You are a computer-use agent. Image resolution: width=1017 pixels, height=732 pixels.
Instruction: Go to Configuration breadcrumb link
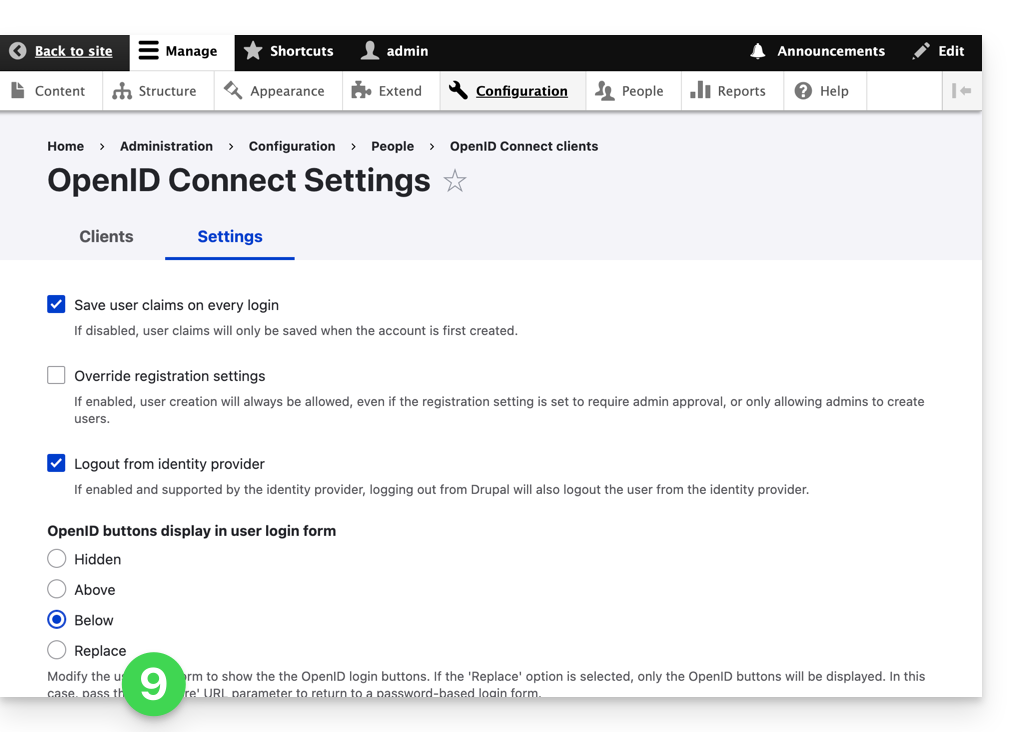point(292,146)
